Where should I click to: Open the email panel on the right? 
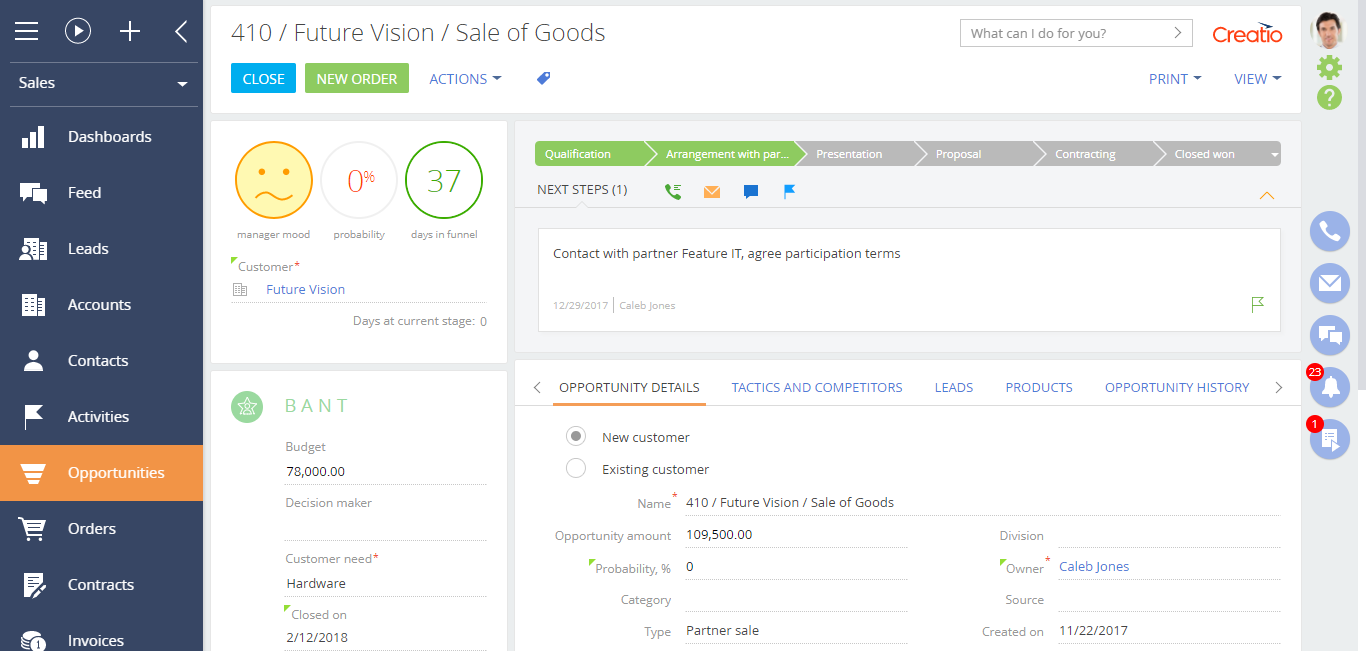pyautogui.click(x=1330, y=284)
